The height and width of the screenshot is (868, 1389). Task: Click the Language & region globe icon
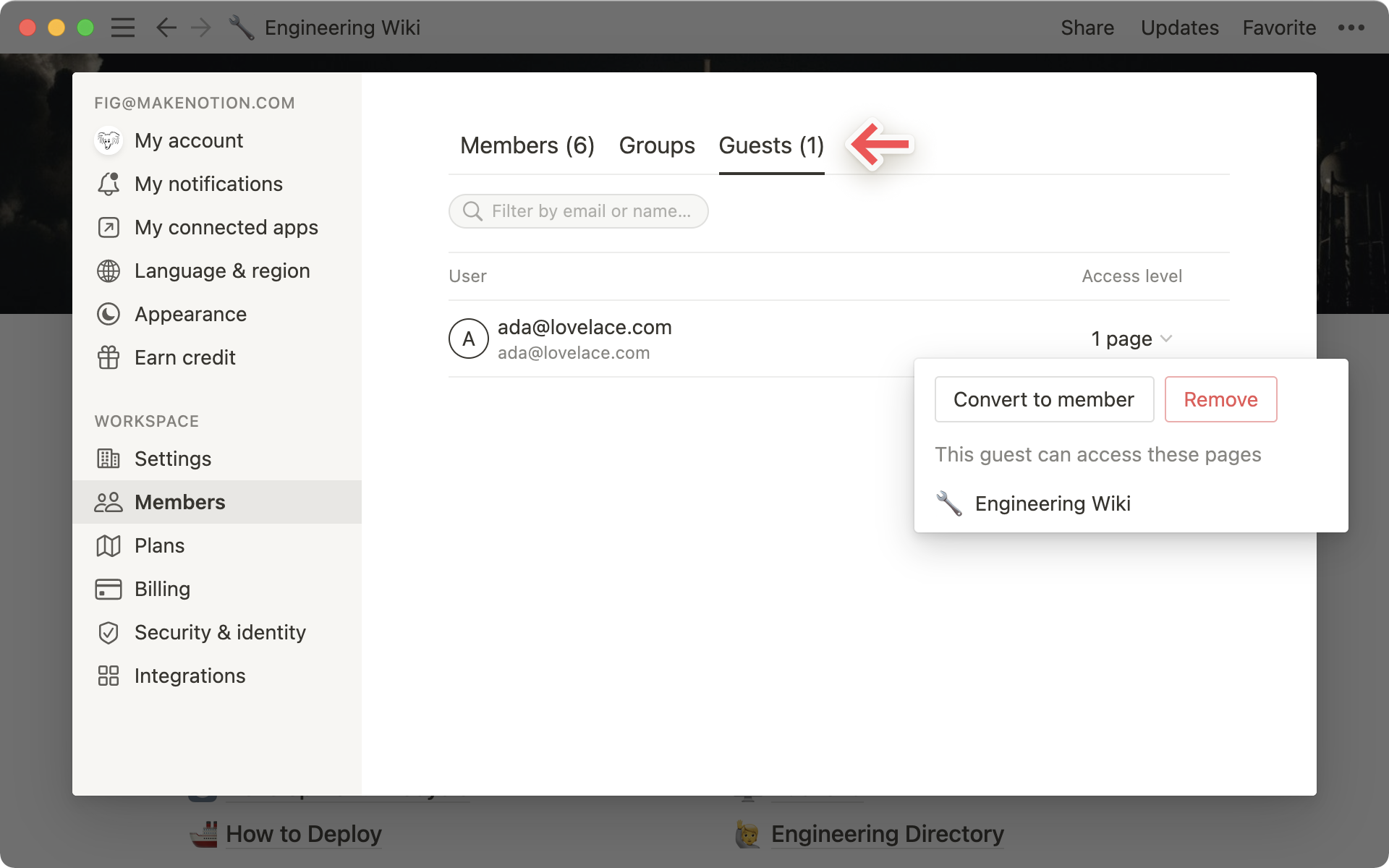click(109, 270)
